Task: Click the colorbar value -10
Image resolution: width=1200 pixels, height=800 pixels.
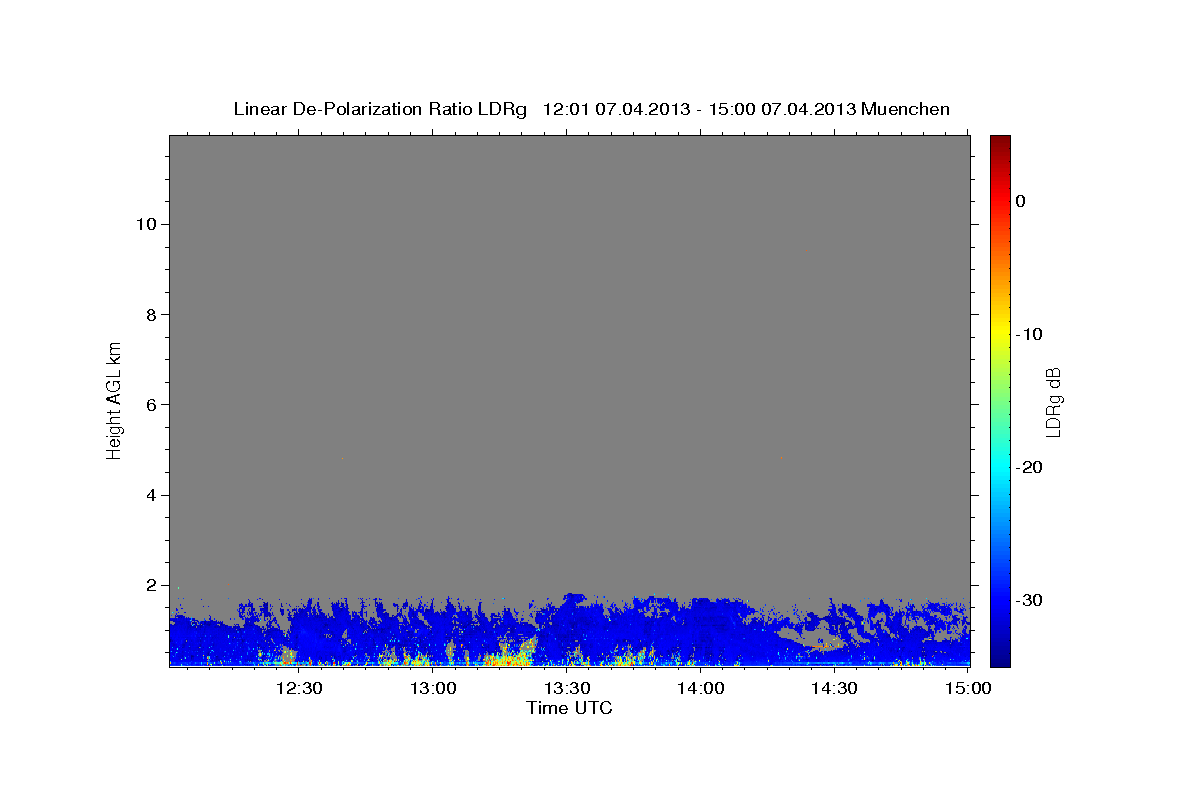Action: (x=1029, y=334)
